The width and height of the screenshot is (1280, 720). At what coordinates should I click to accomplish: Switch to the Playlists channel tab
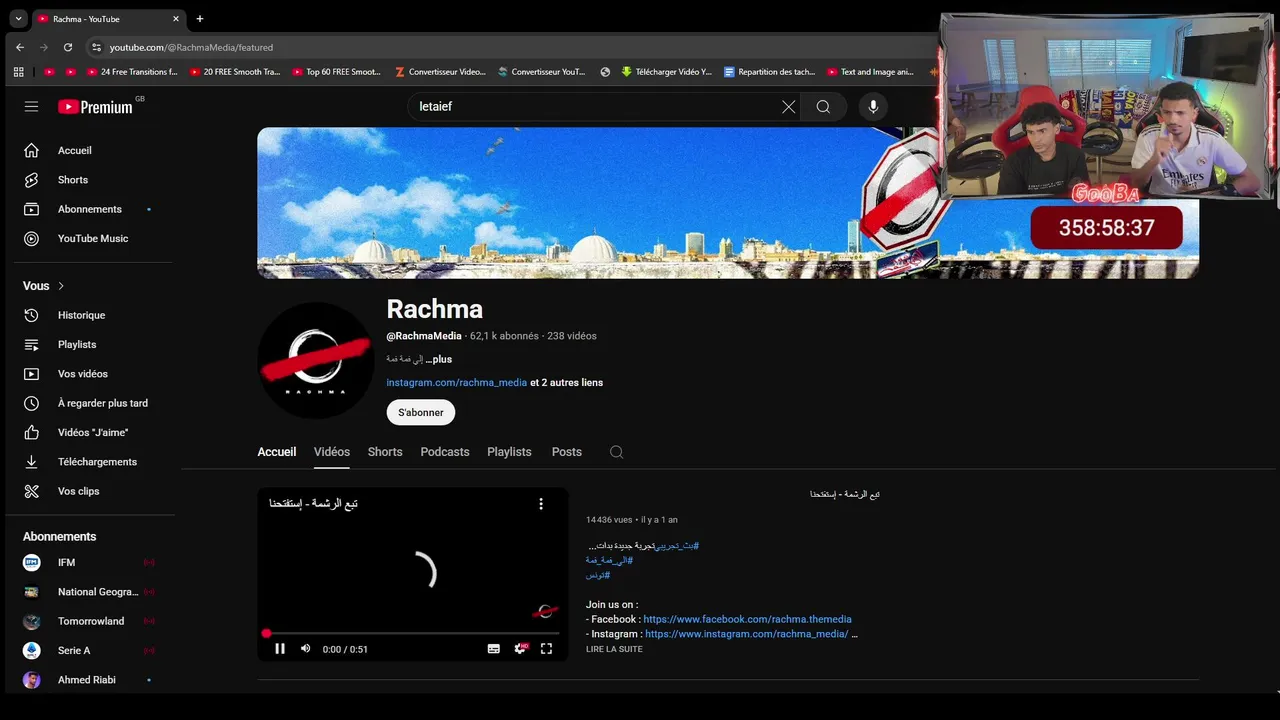(509, 452)
